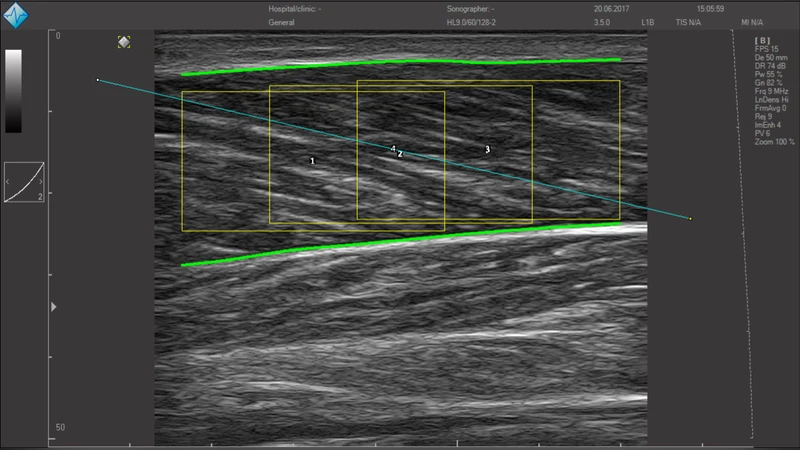This screenshot has height=450, width=800.
Task: Step gamma curve back with left arrow
Action: tap(10, 182)
